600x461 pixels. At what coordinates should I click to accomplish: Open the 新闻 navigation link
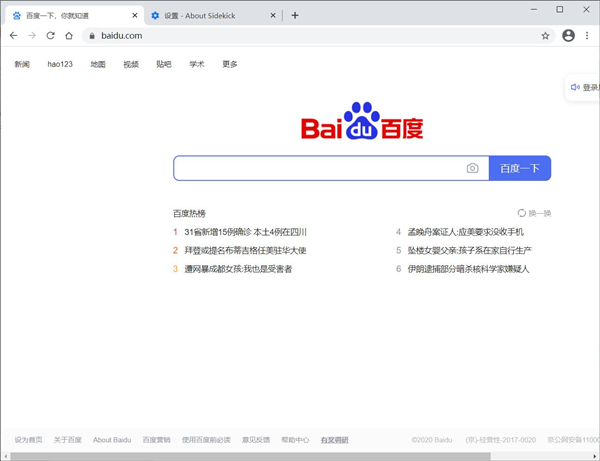click(x=22, y=64)
